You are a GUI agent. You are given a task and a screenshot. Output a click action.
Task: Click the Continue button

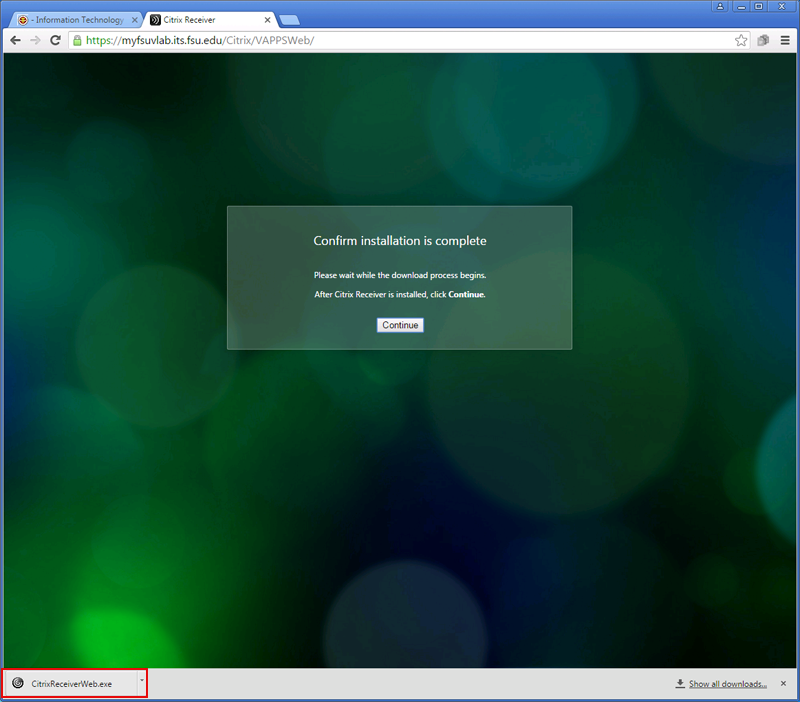400,325
